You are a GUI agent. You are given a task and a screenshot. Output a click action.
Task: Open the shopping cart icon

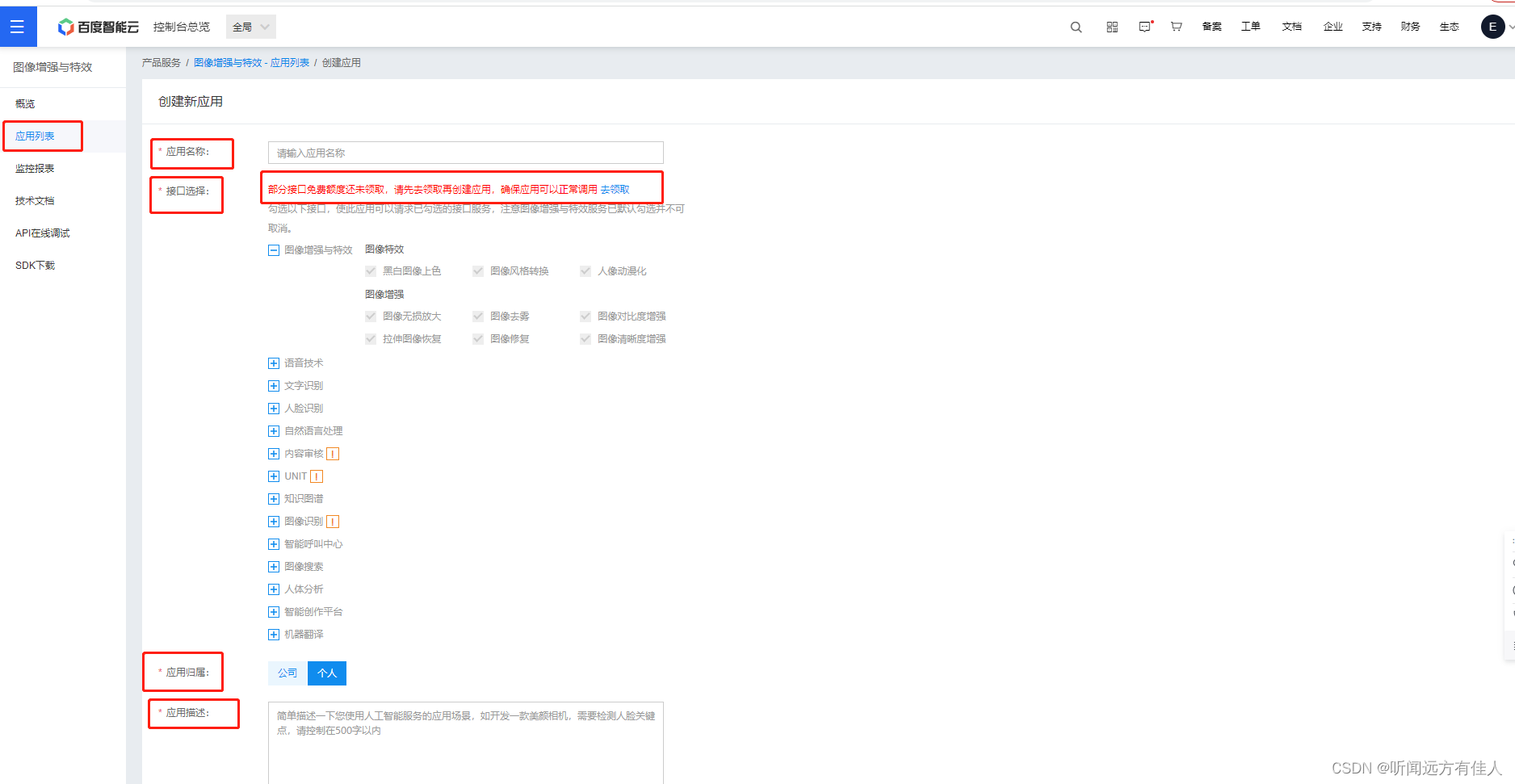[1177, 27]
